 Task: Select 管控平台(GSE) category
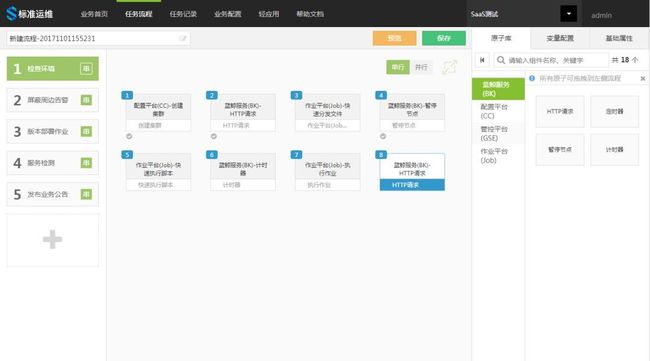click(498, 133)
